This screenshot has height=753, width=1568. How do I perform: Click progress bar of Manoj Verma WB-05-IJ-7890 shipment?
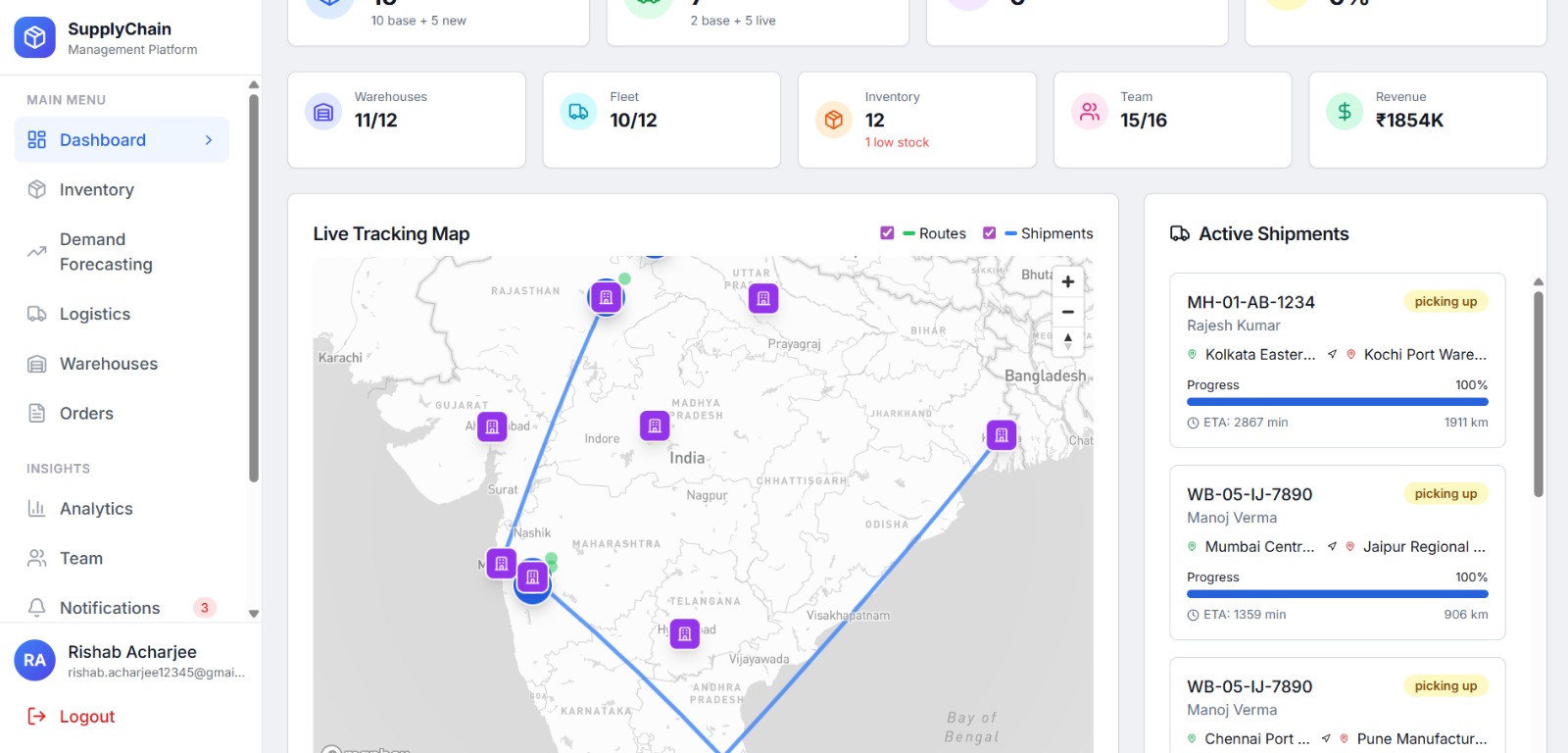click(1337, 593)
